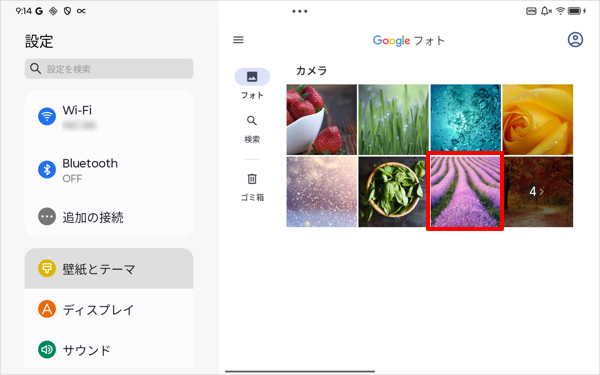The image size is (600, 375).
Task: Click the yellow wallpaper and theme icon
Action: click(47, 269)
